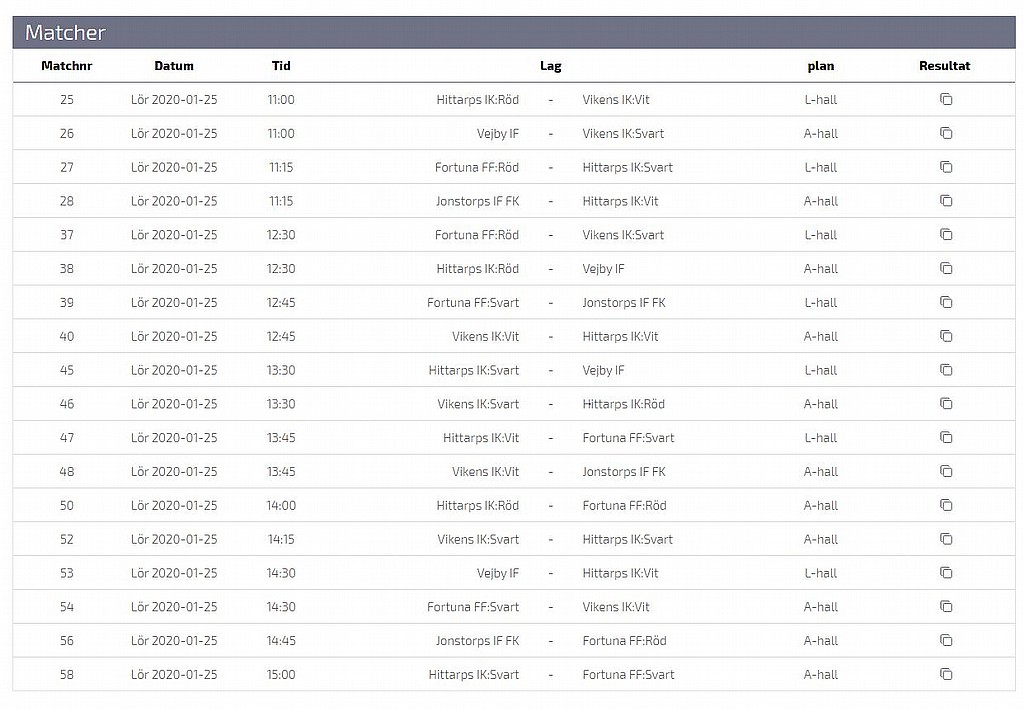Viewport: 1024px width, 711px height.
Task: Click the Tid column header
Action: point(281,66)
